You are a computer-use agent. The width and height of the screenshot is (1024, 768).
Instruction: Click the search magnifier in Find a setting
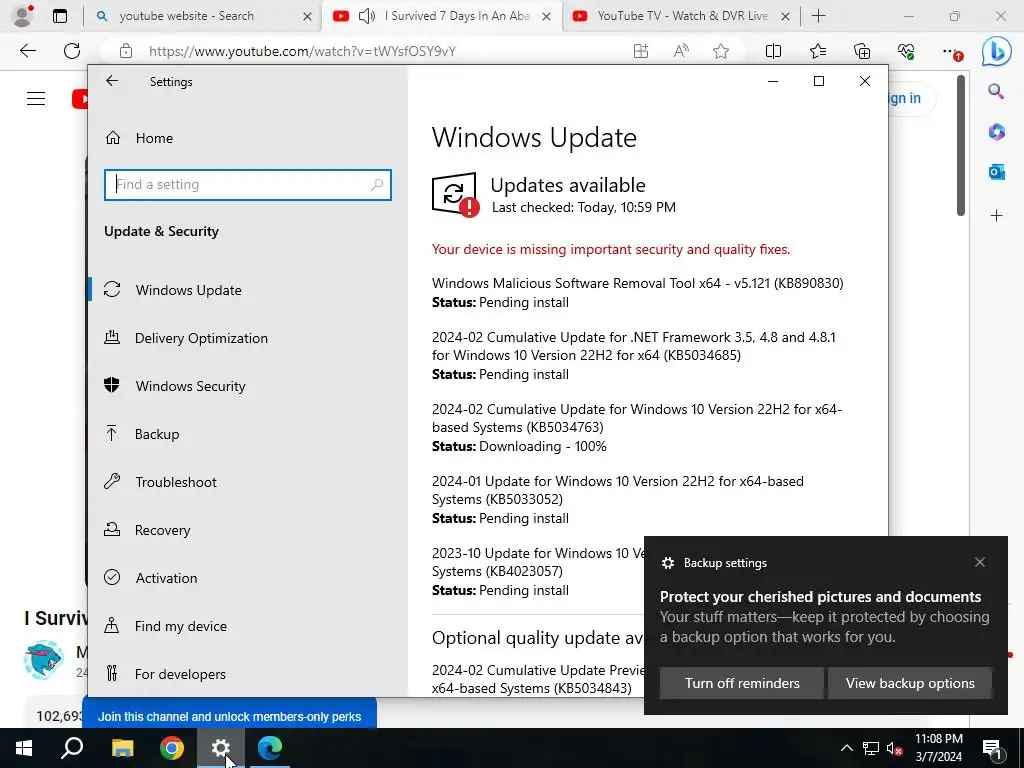[x=377, y=185]
